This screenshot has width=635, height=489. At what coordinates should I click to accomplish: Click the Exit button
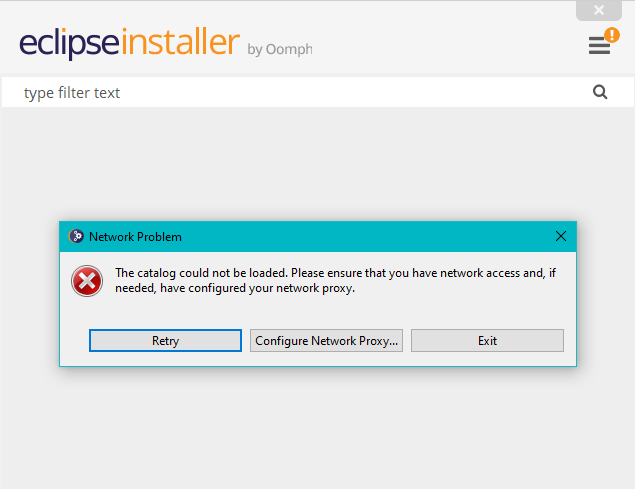click(487, 340)
